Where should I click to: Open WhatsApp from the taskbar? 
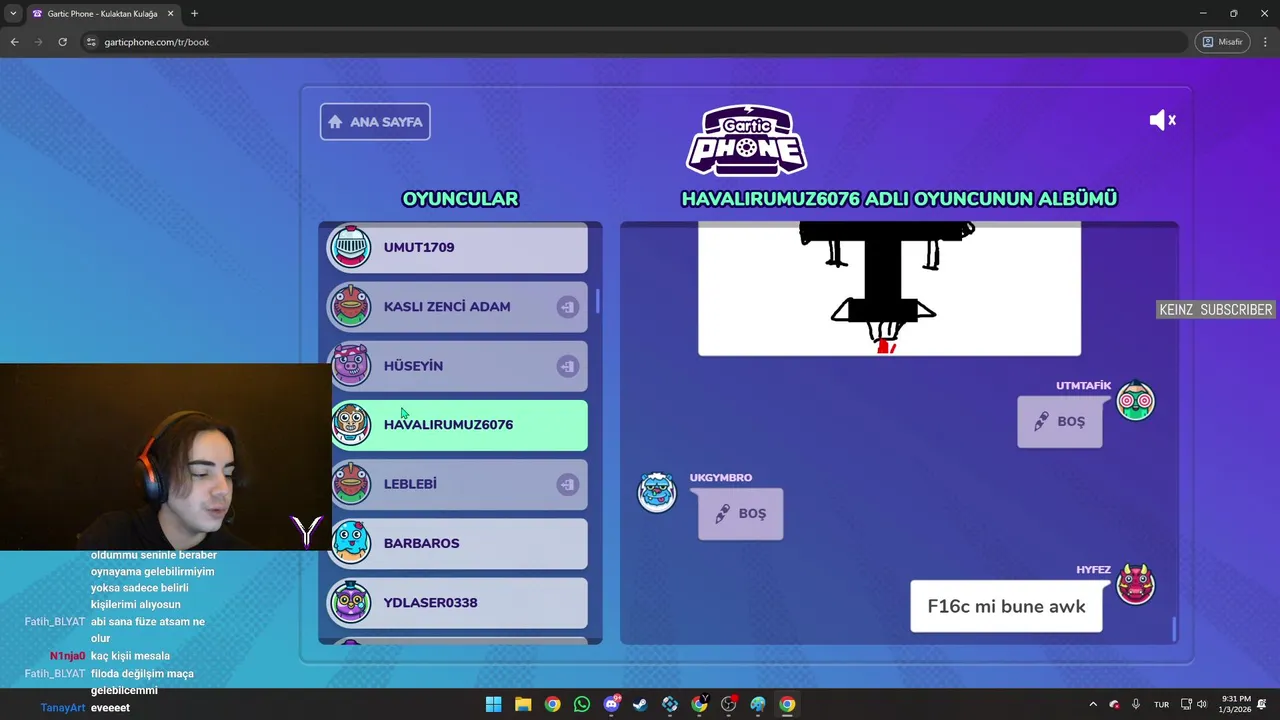pos(582,704)
